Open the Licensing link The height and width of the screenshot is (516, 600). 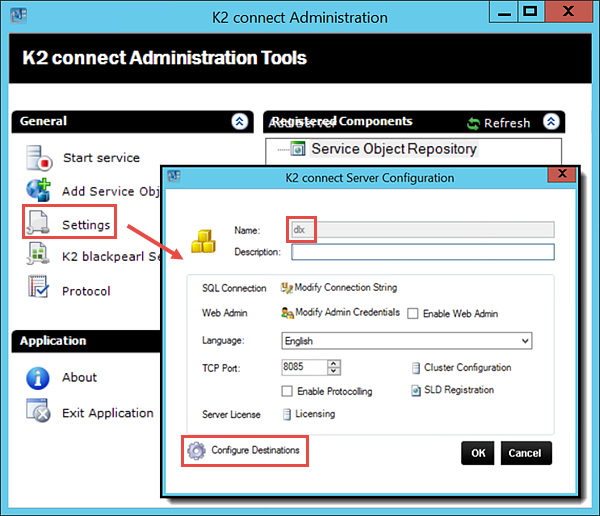(x=315, y=414)
